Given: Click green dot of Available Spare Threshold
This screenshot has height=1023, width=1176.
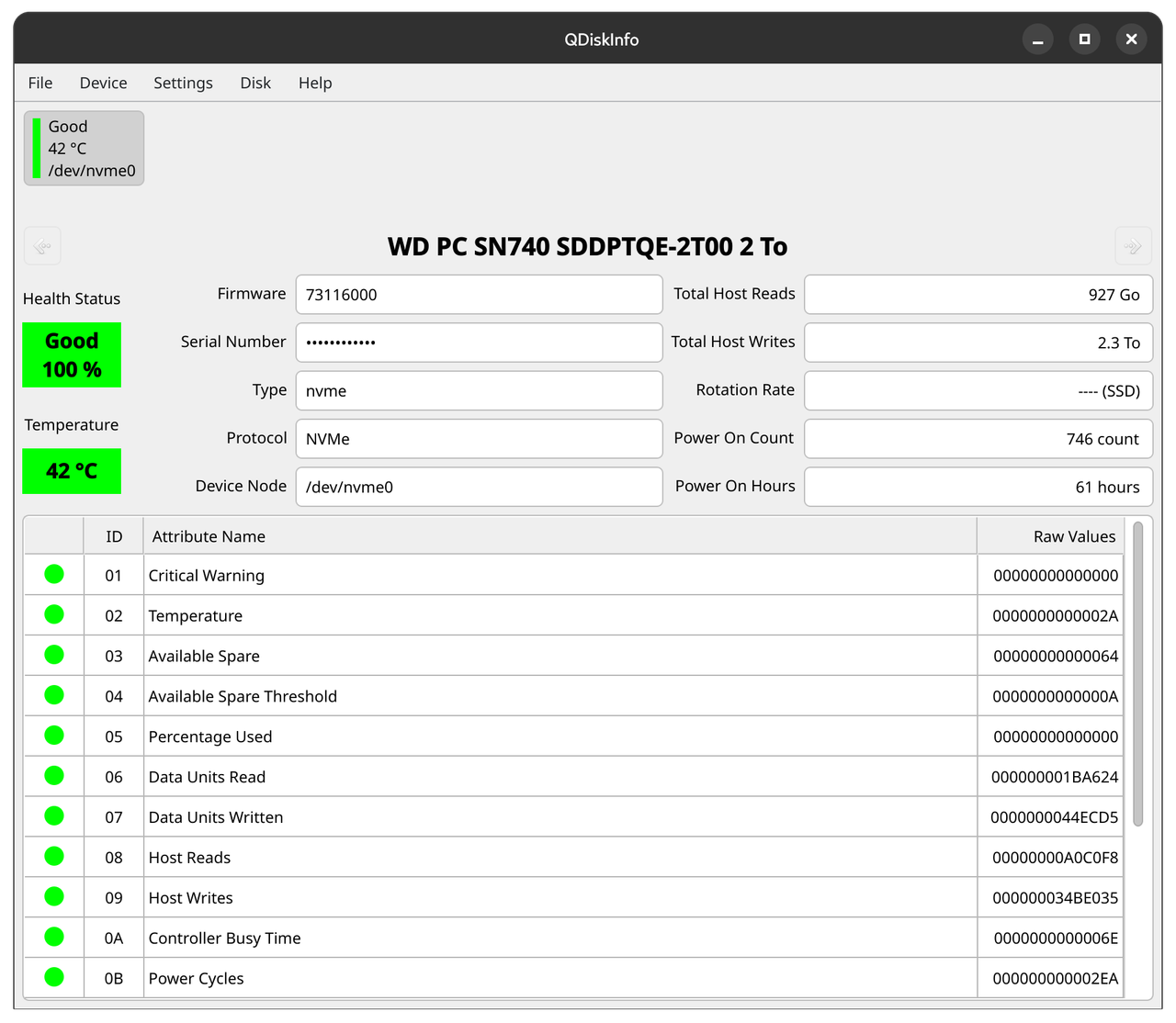Looking at the screenshot, I should pos(54,695).
